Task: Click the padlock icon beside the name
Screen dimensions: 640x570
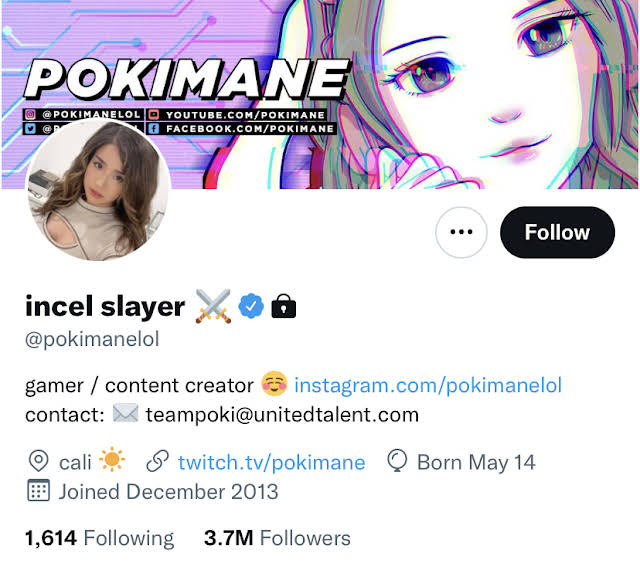Action: [x=284, y=306]
